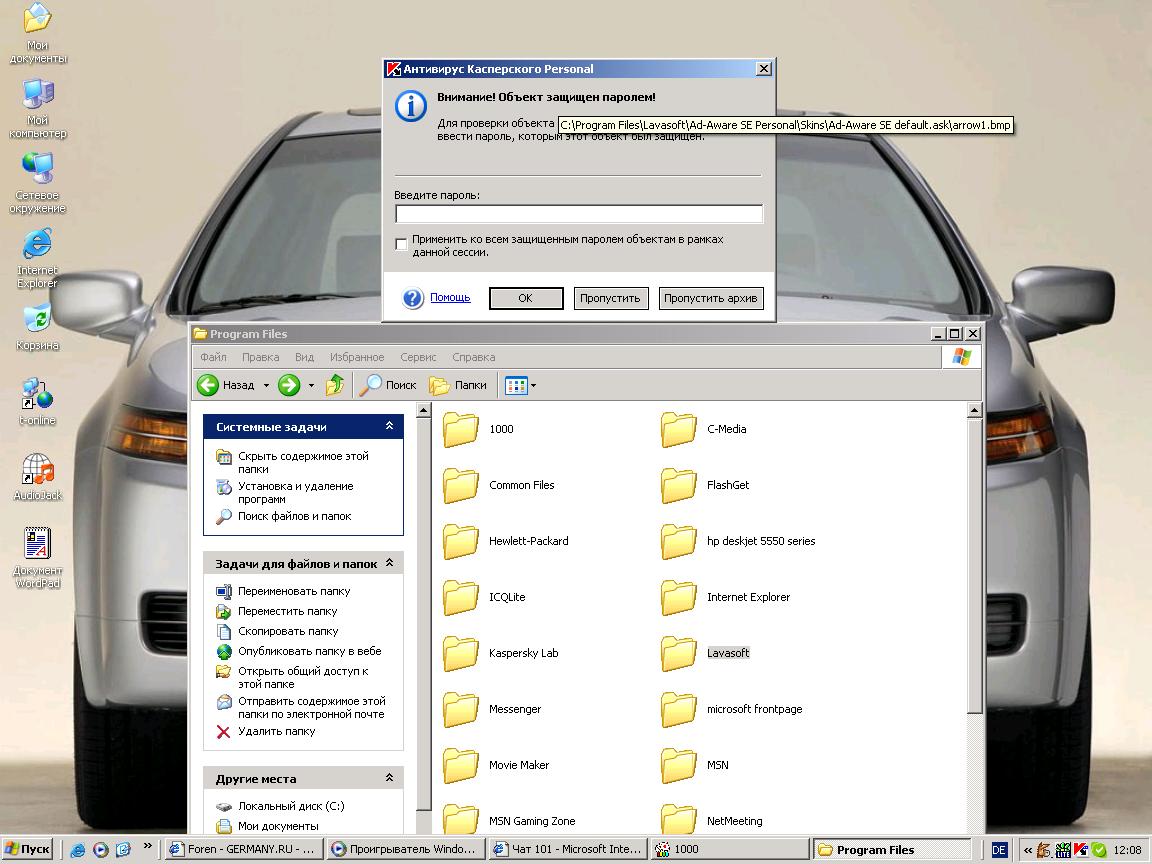Open the Forward button history dropdown

(311, 385)
